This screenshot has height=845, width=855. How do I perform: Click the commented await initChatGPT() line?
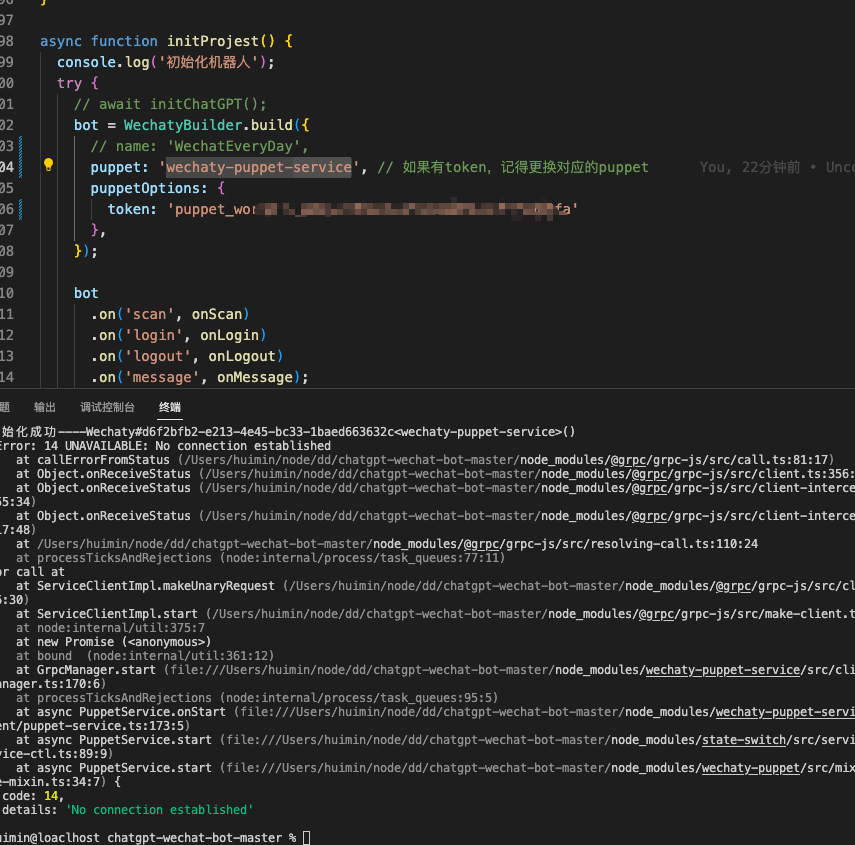point(170,104)
